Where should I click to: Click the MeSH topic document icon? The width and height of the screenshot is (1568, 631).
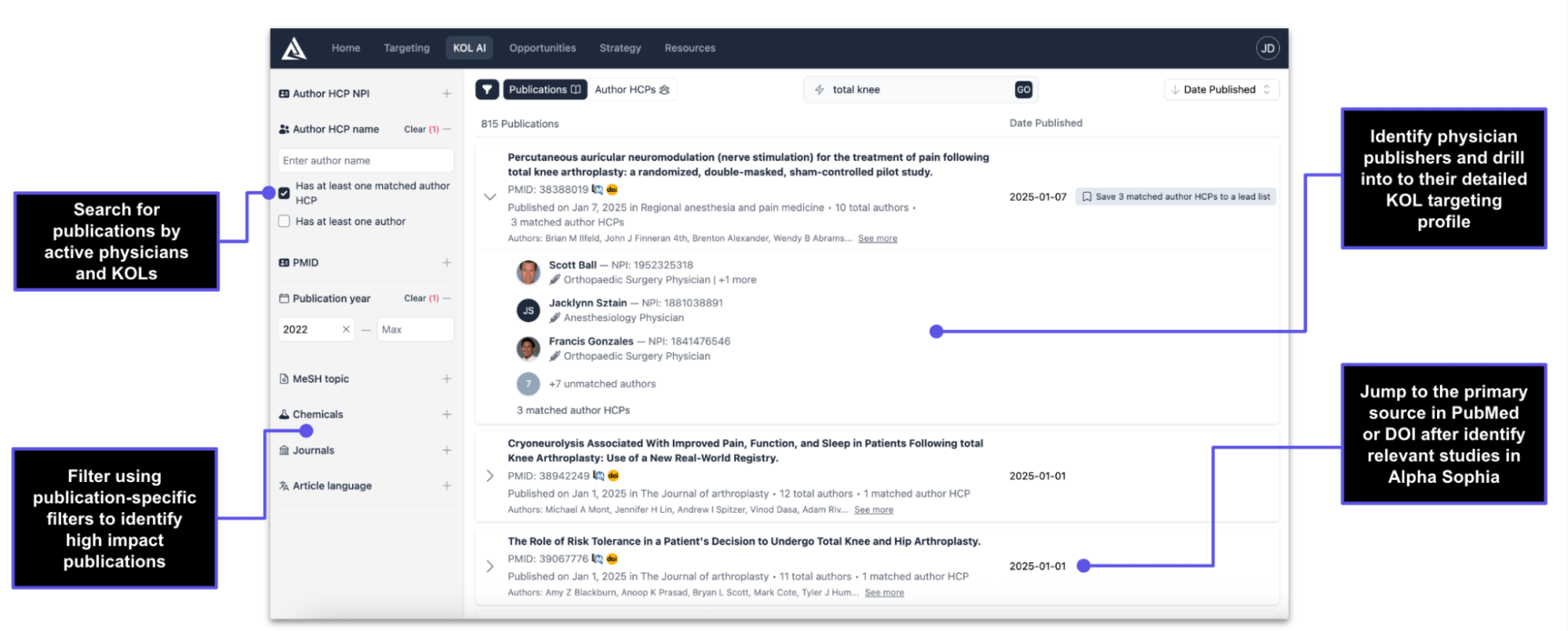point(284,379)
